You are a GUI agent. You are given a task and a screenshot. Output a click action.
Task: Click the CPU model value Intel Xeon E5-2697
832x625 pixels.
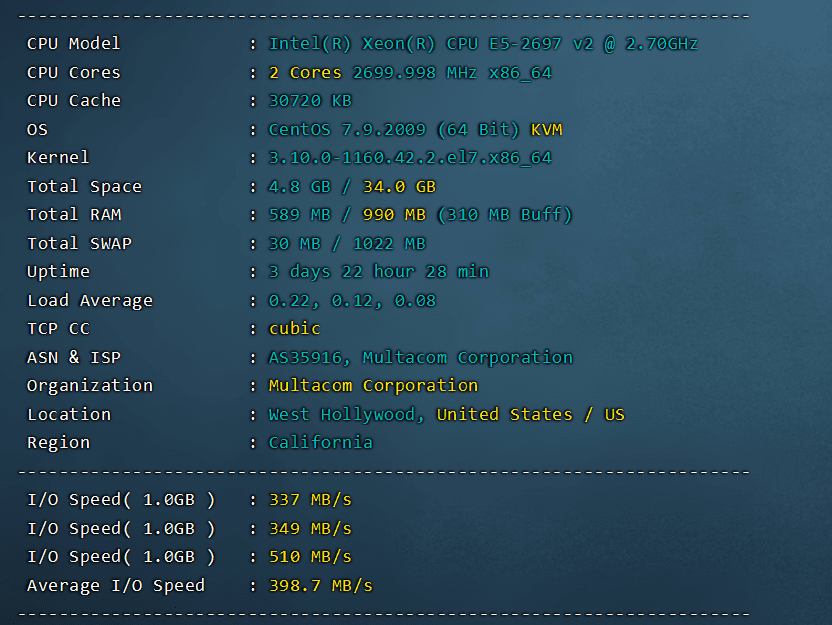click(483, 44)
